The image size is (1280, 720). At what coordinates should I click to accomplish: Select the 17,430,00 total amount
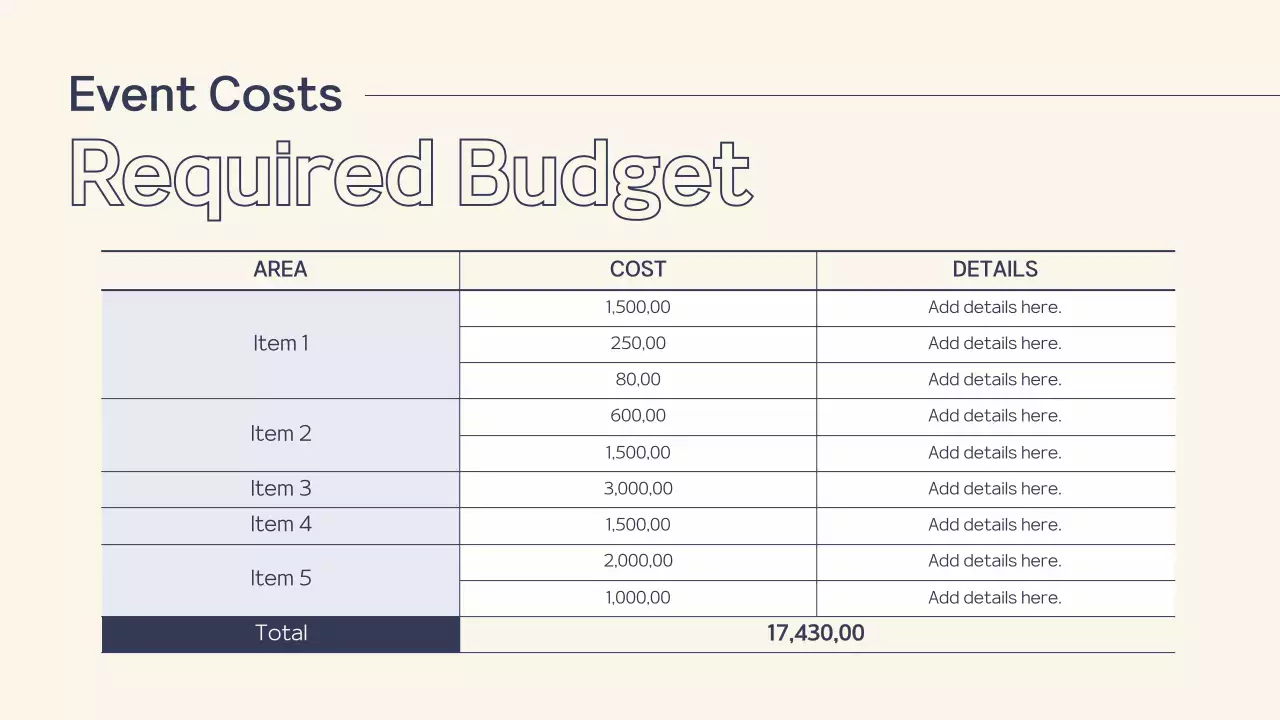(816, 633)
